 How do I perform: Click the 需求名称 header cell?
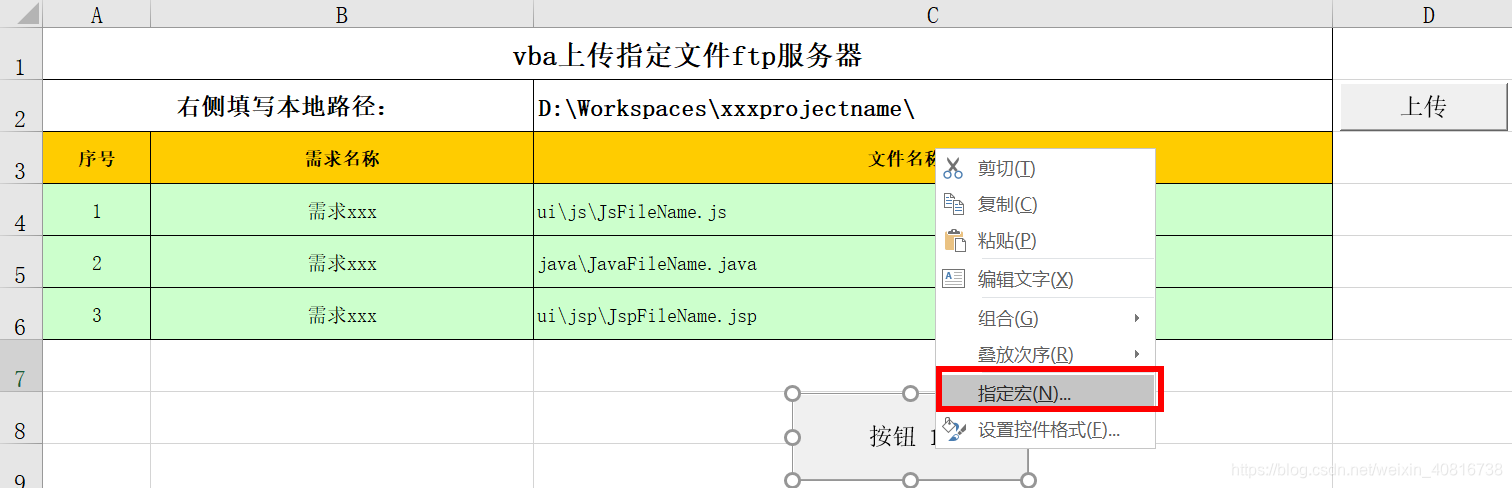[342, 158]
